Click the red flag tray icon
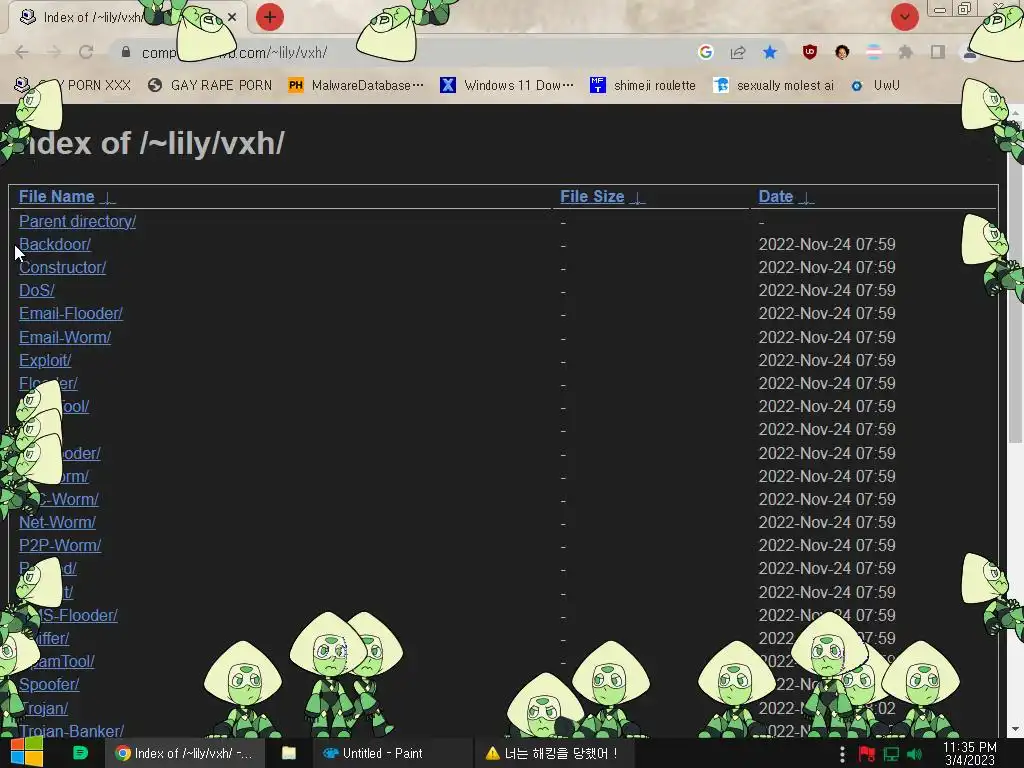The height and width of the screenshot is (768, 1024). point(867,754)
